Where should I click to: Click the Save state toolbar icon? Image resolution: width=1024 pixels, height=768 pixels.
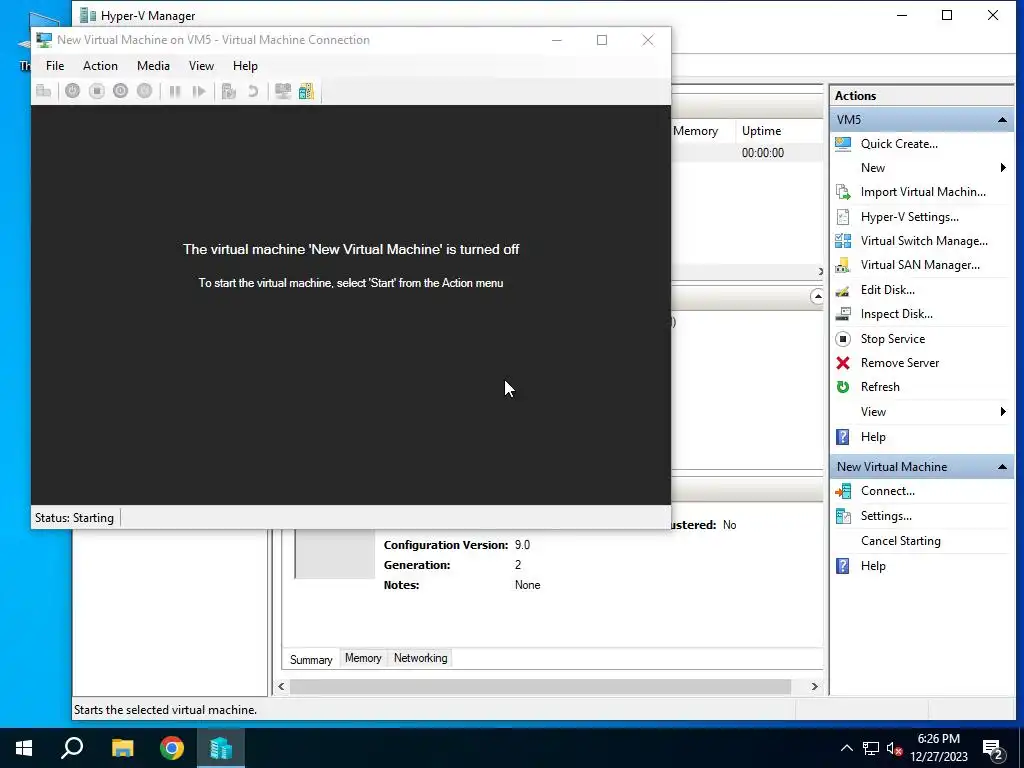[x=144, y=91]
